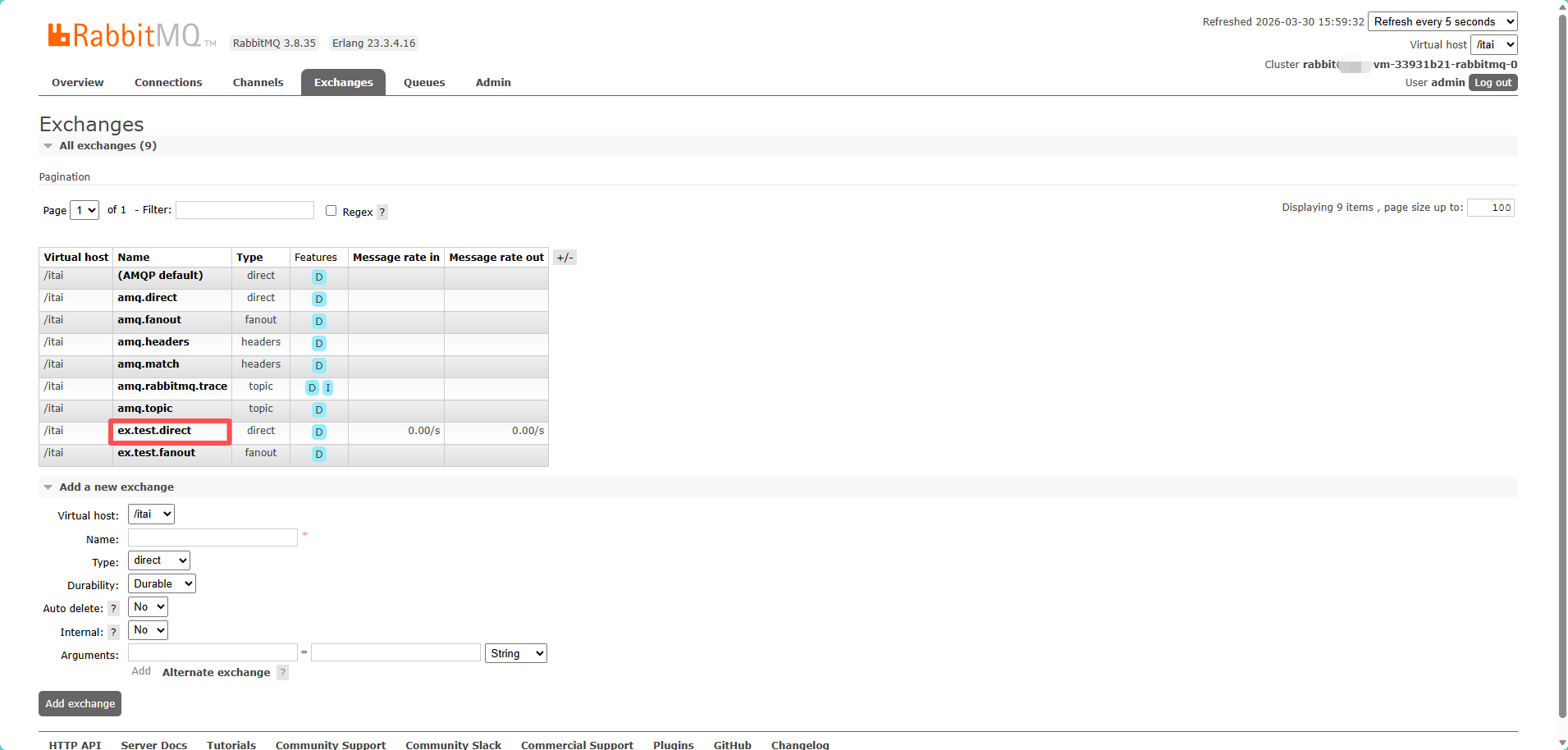Switch to the Overview tab

point(78,83)
